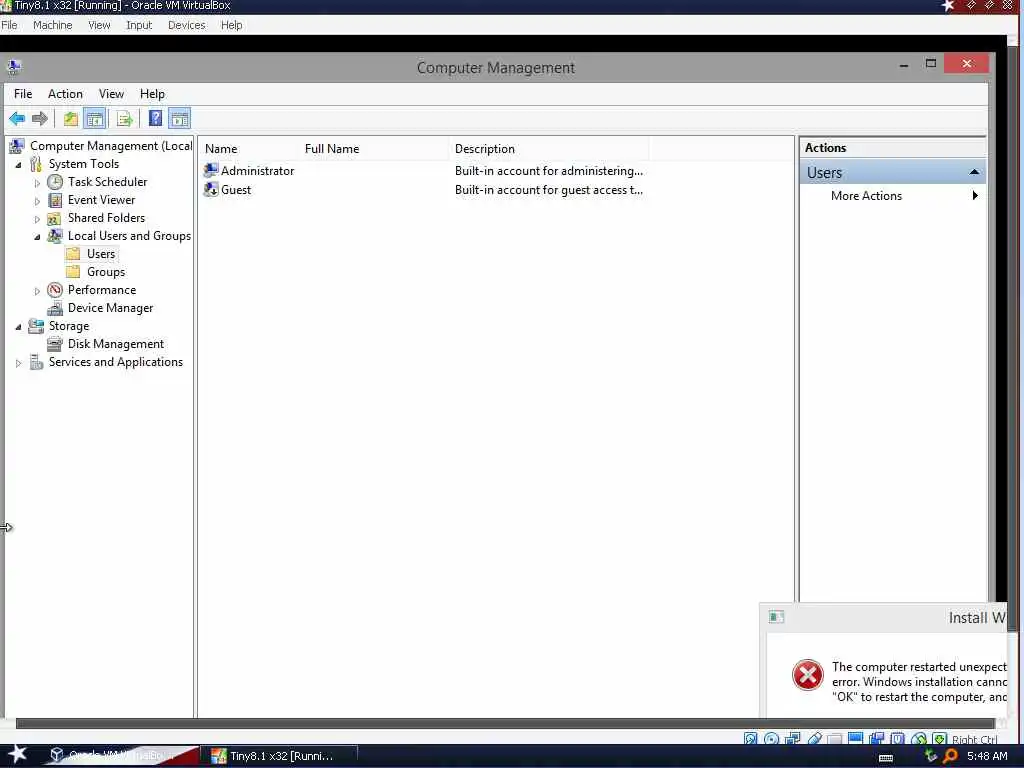Expand the Performance node
The height and width of the screenshot is (768, 1024).
(37, 291)
